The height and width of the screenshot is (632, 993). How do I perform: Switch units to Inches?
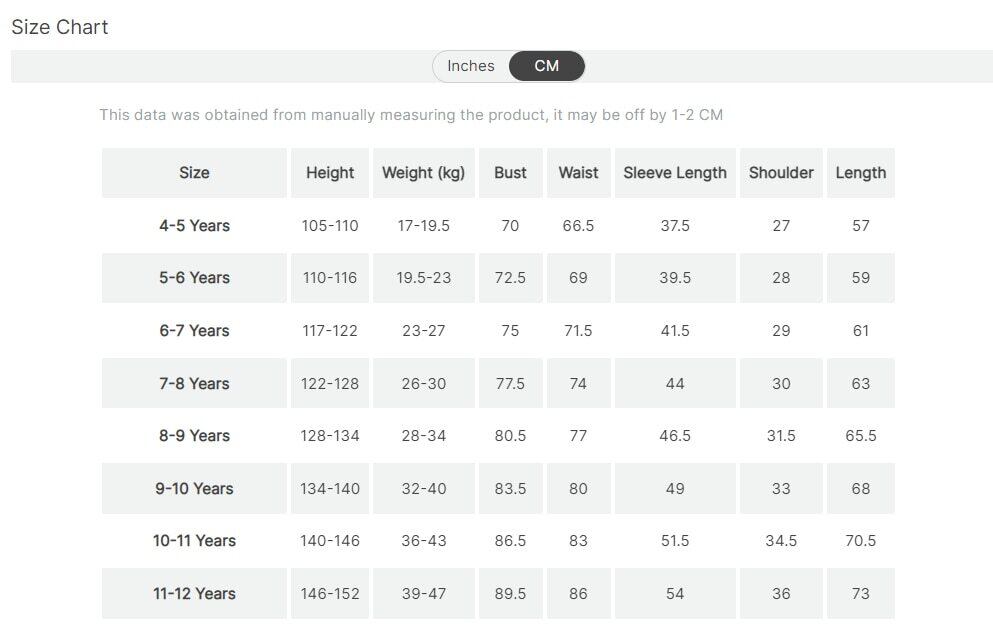click(x=471, y=66)
